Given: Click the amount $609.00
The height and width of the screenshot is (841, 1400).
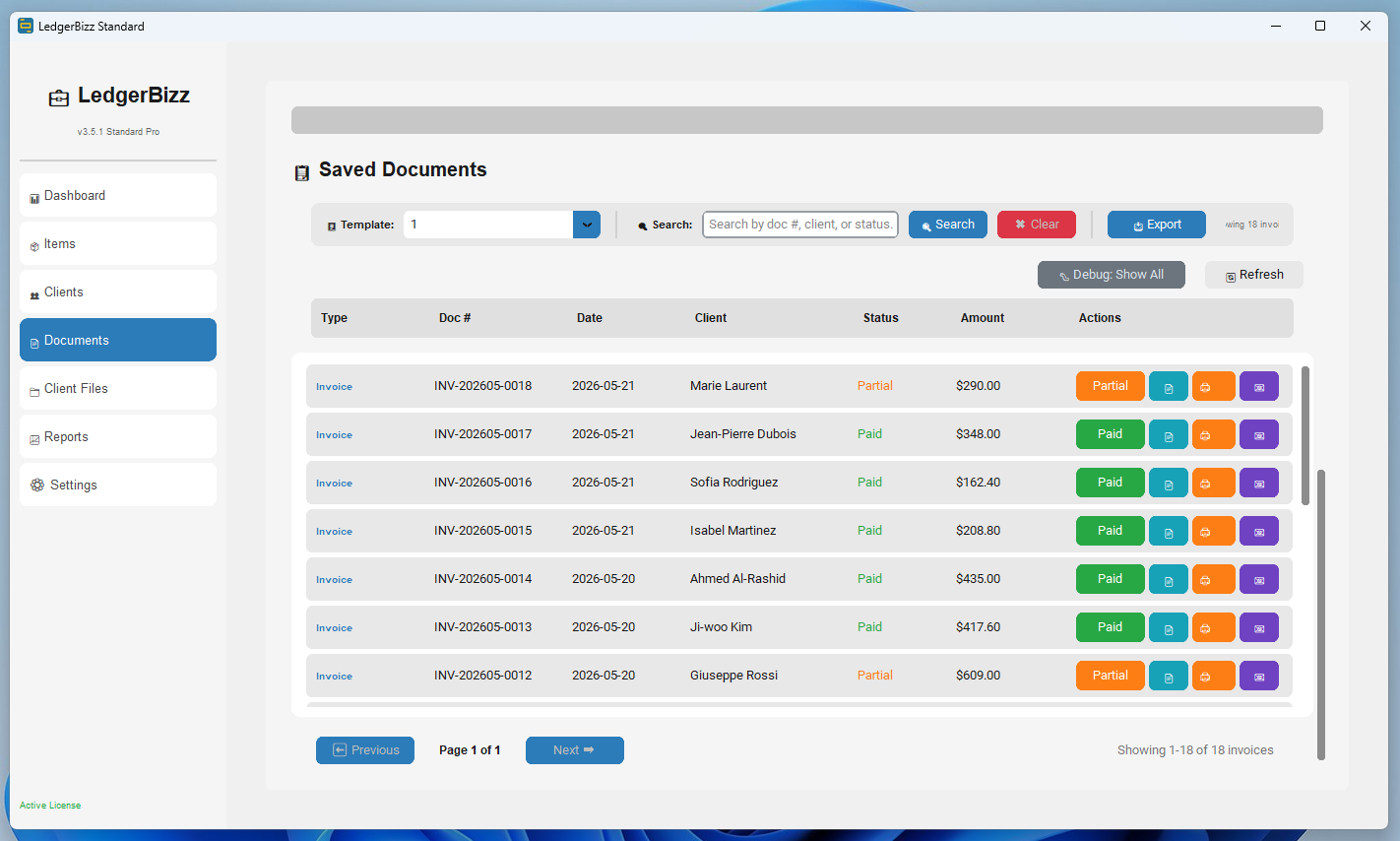Looking at the screenshot, I should 978,676.
